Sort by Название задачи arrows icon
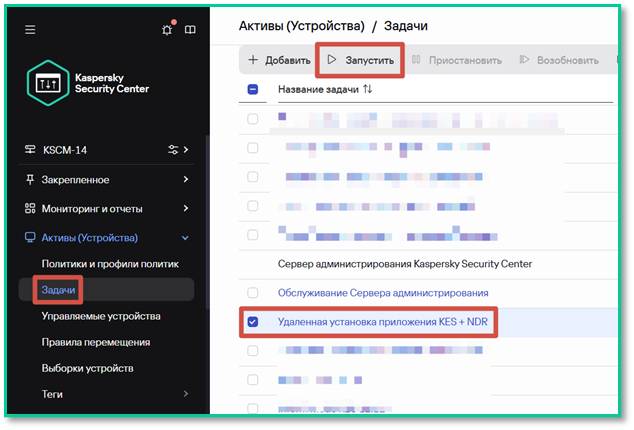The width and height of the screenshot is (634, 430). 367,89
